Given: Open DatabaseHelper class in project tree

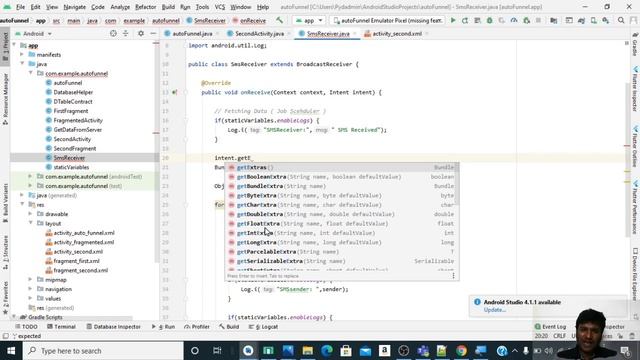Looking at the screenshot, I should click(73, 92).
